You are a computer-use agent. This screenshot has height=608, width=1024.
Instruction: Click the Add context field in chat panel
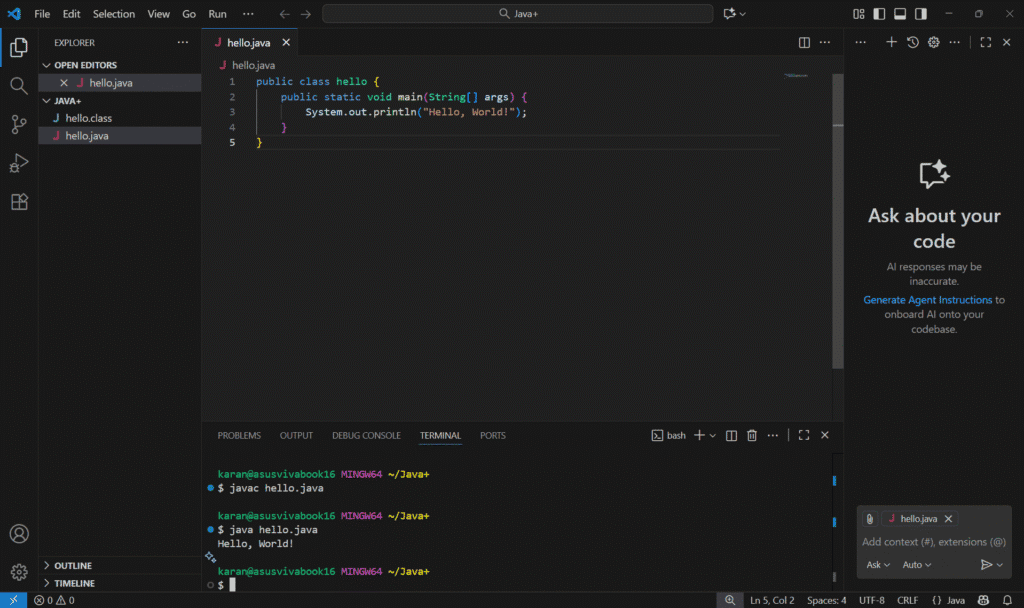point(933,541)
